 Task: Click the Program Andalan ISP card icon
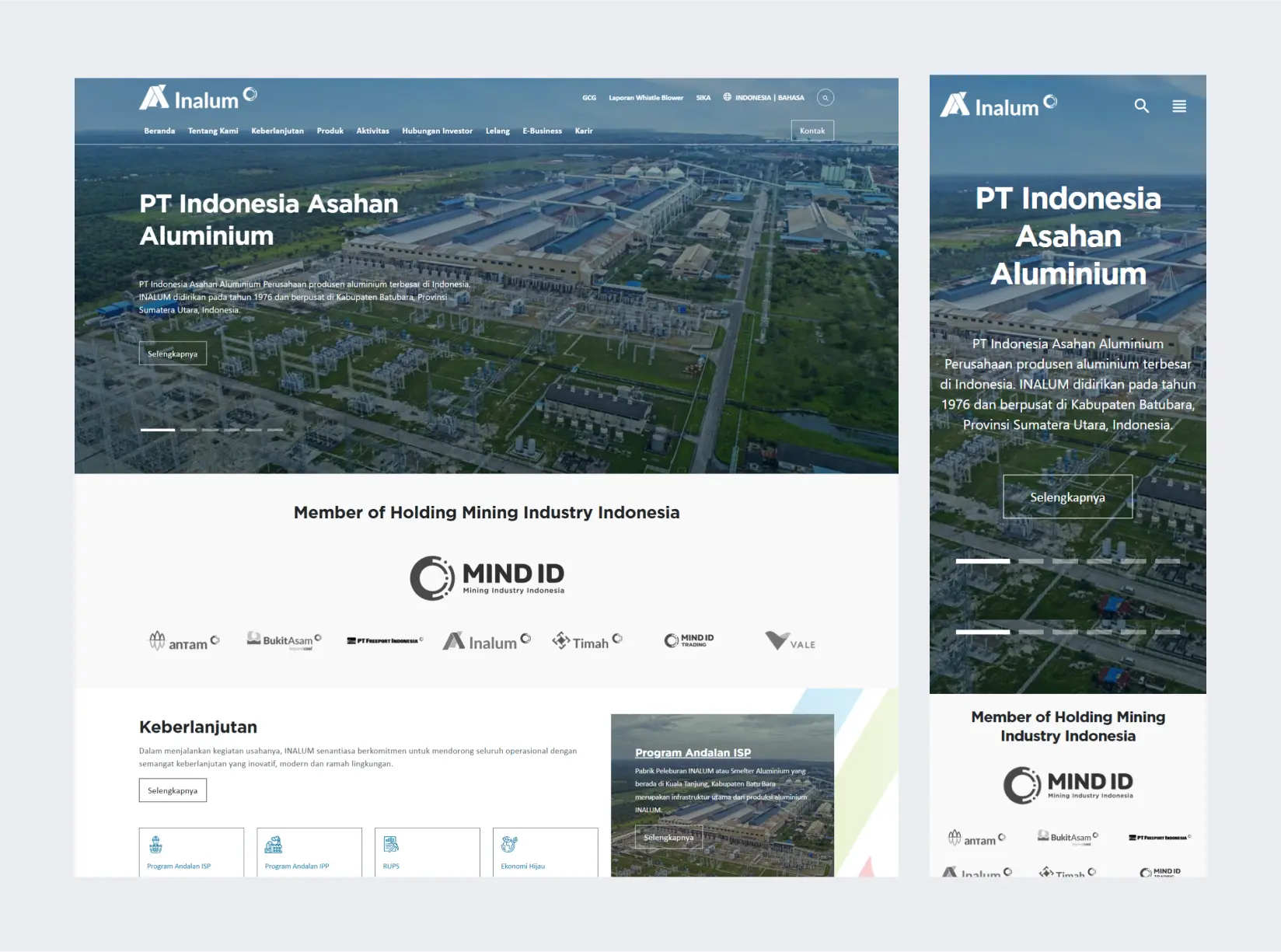[x=155, y=845]
